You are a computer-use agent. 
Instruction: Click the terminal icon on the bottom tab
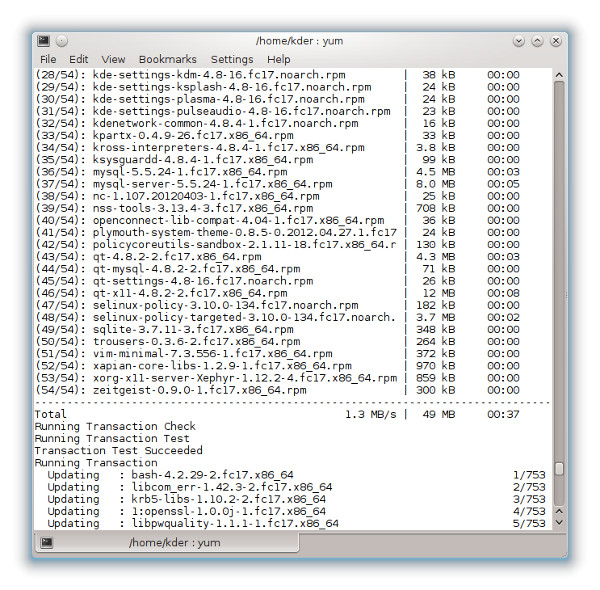click(47, 542)
